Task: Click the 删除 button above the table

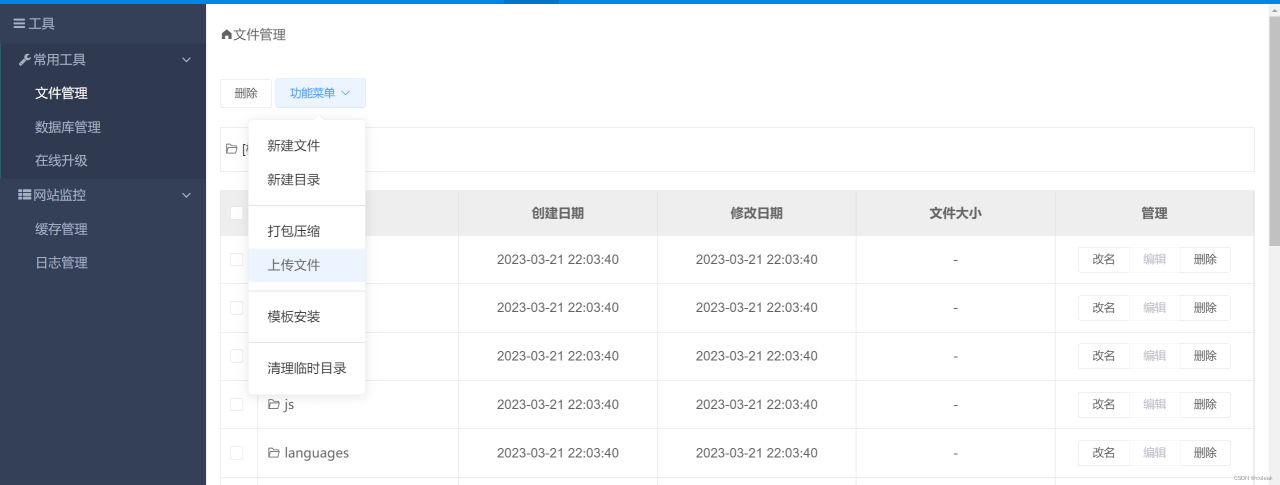Action: 245,93
